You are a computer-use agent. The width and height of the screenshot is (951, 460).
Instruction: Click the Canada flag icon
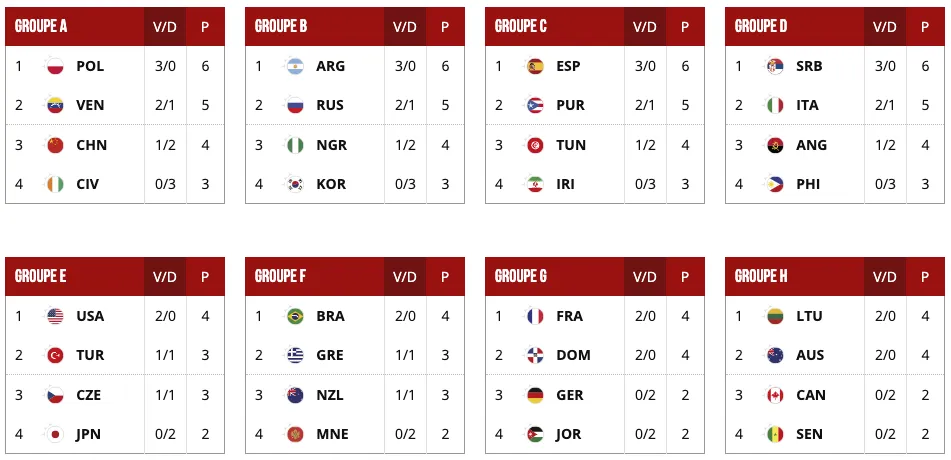pos(775,395)
